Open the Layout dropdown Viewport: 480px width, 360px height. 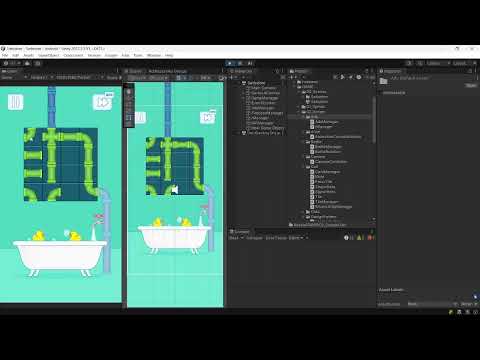coord(465,63)
